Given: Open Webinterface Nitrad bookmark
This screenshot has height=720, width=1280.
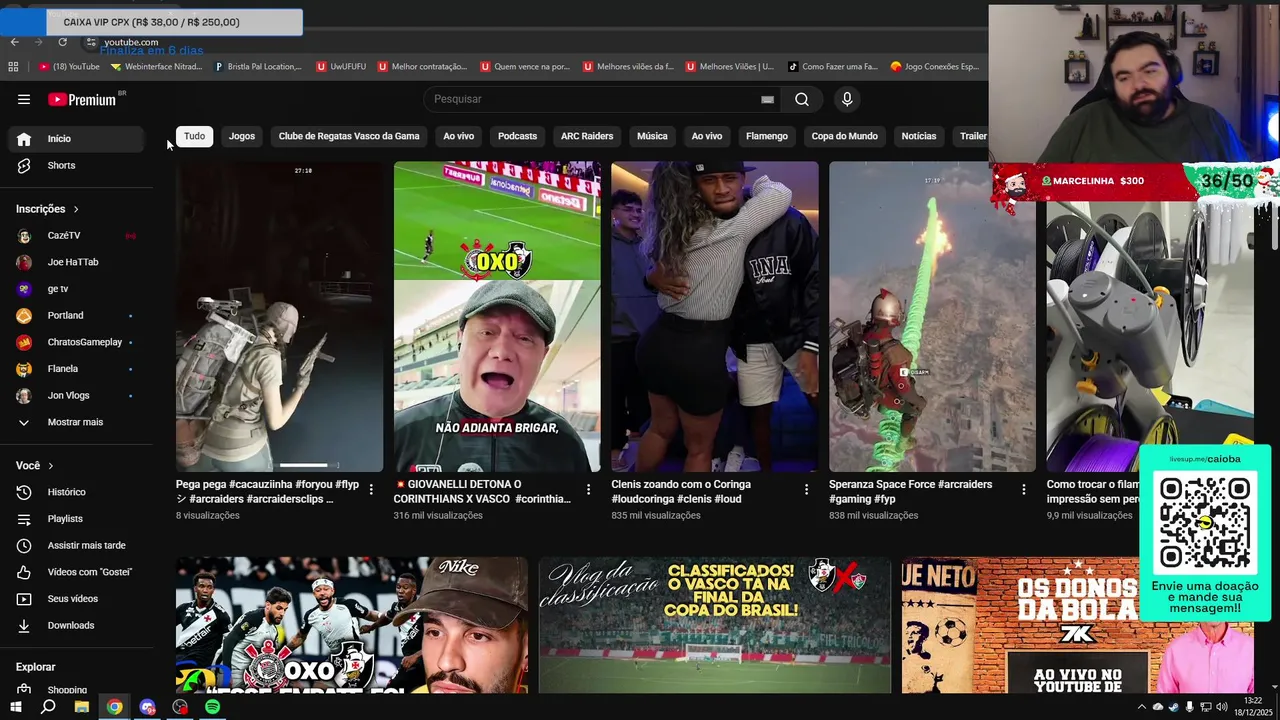Looking at the screenshot, I should [156, 67].
